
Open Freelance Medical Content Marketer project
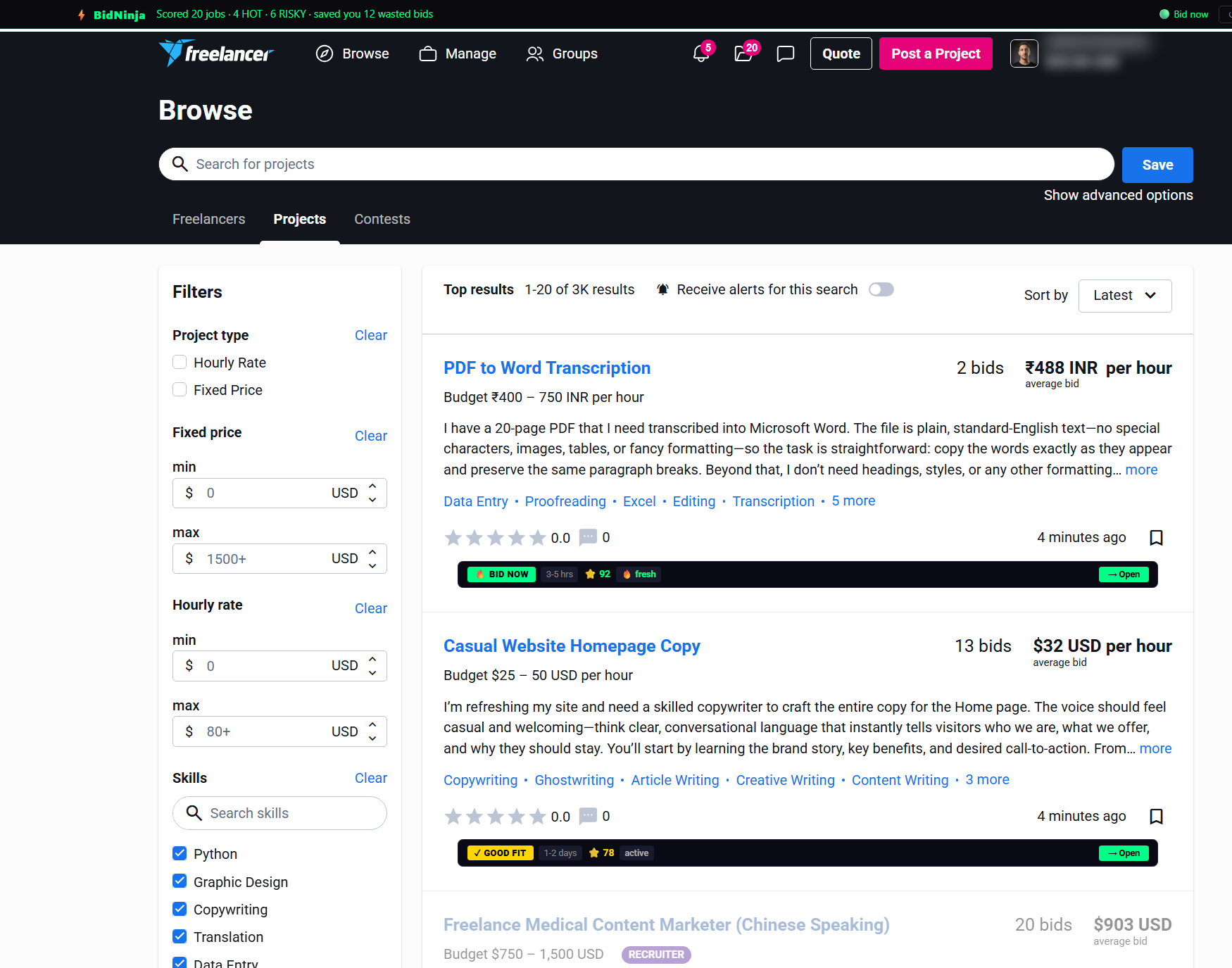click(667, 924)
